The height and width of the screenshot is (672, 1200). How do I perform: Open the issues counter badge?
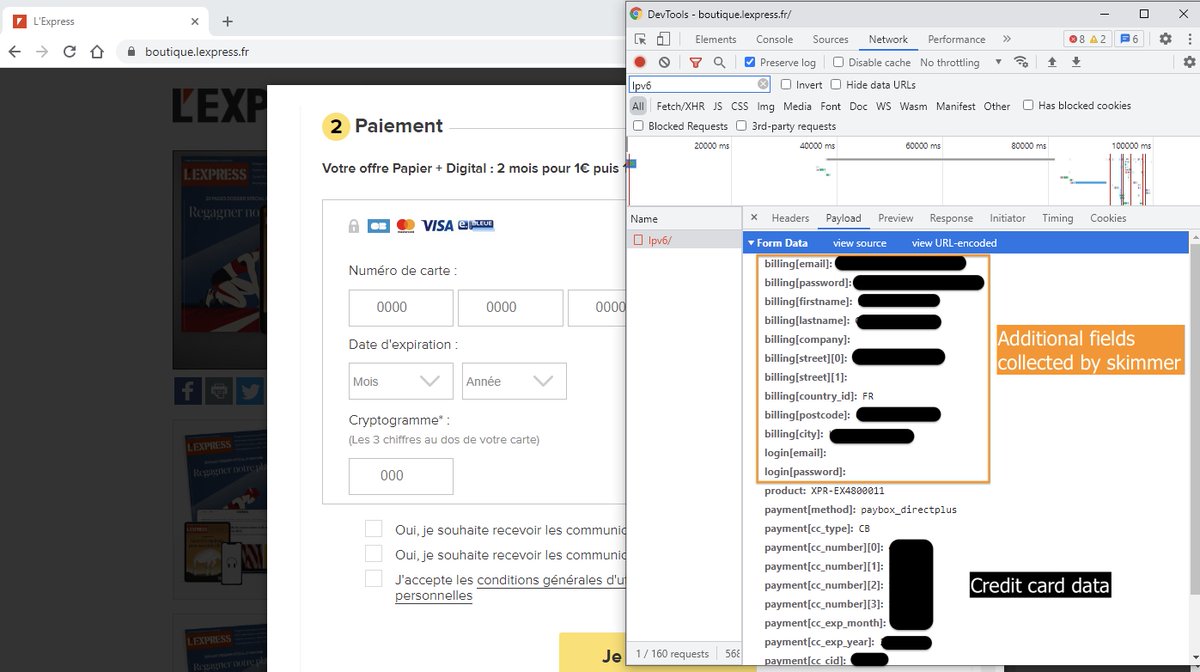(1129, 39)
